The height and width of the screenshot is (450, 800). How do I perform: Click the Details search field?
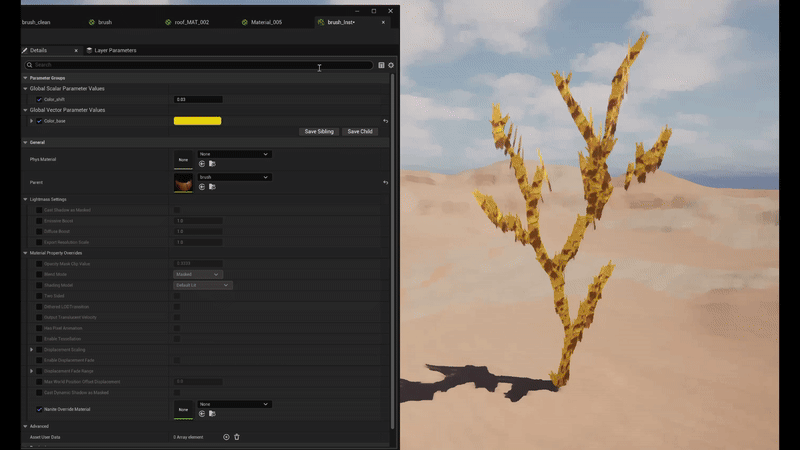pos(199,65)
